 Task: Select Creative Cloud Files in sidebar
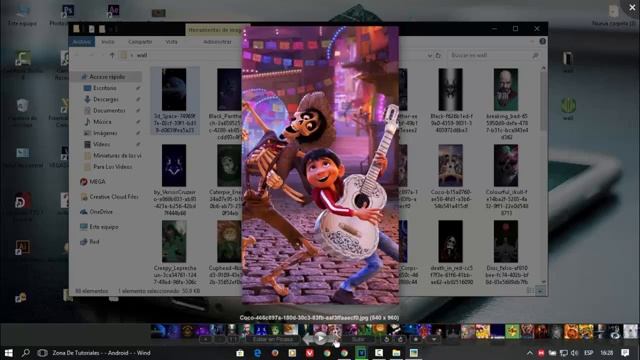tap(113, 197)
